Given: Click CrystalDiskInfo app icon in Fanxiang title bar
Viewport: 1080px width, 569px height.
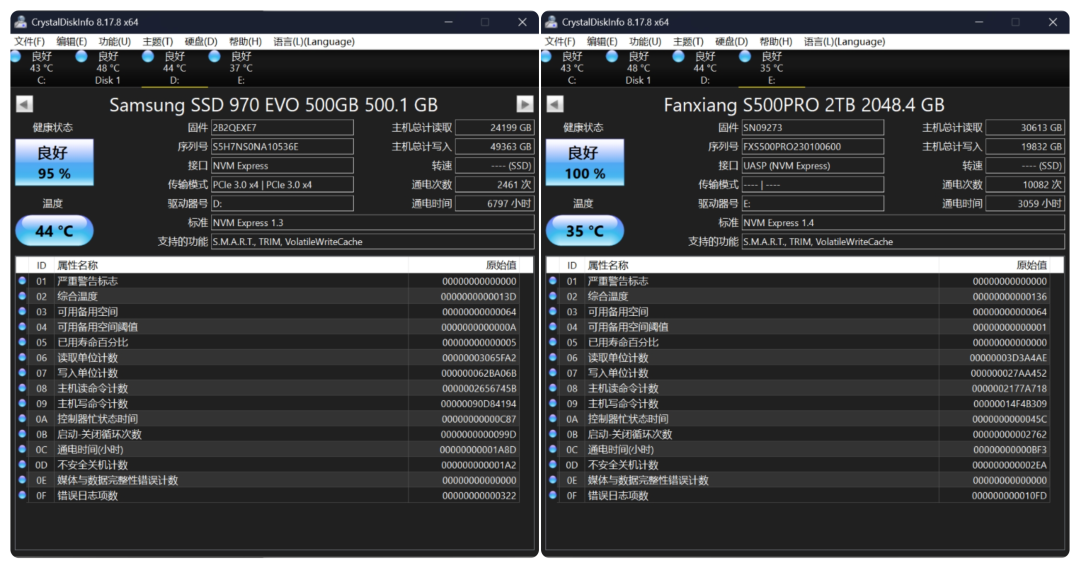Looking at the screenshot, I should [x=551, y=22].
